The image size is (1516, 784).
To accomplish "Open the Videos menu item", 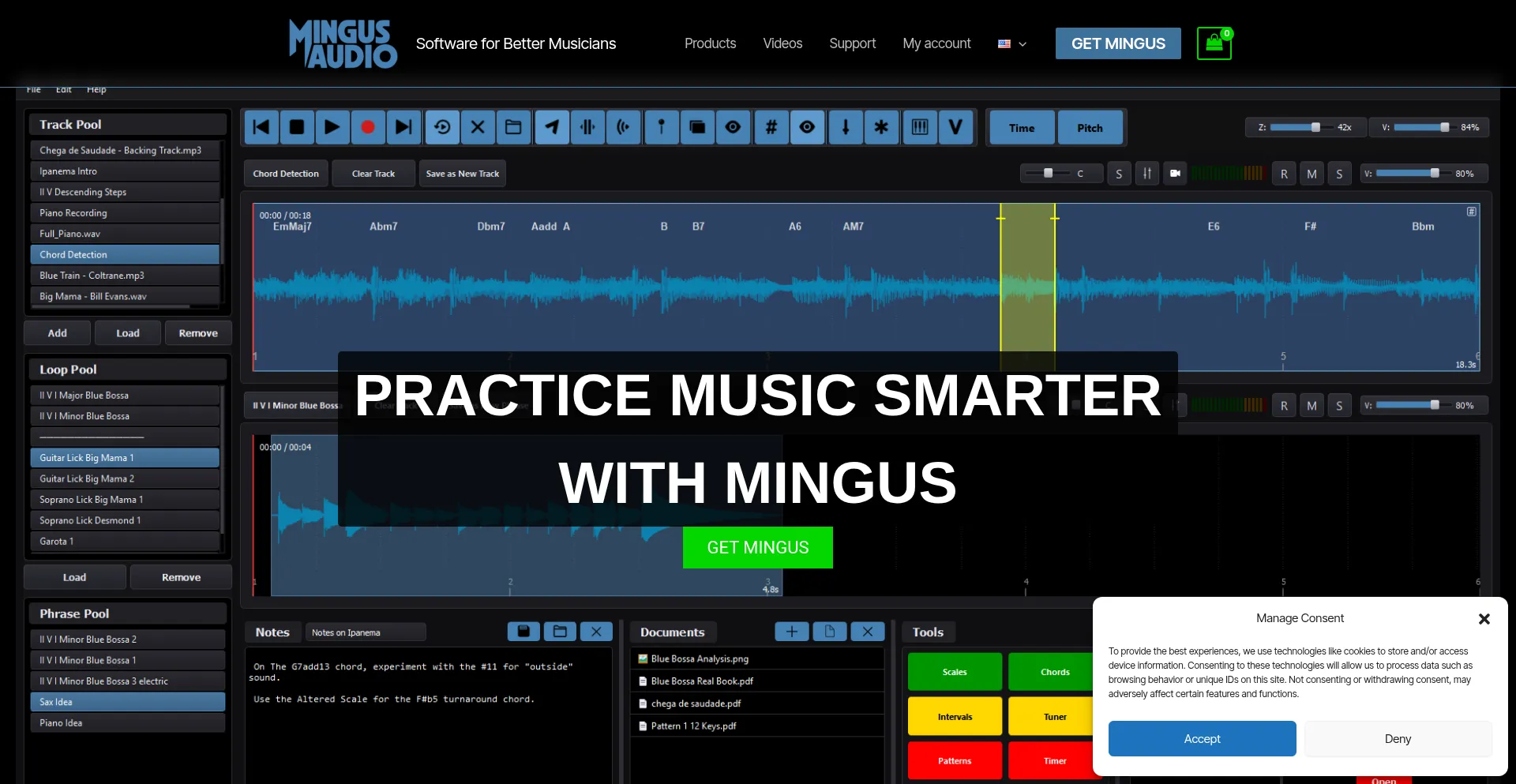I will click(x=782, y=43).
